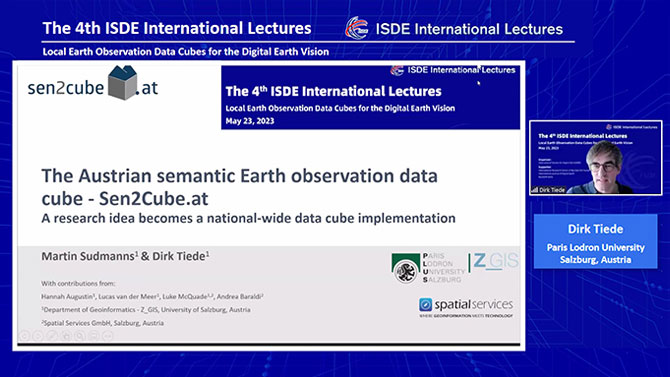Open the more options ellipsis slideshow control
This screenshot has width=670, height=377.
click(x=108, y=336)
